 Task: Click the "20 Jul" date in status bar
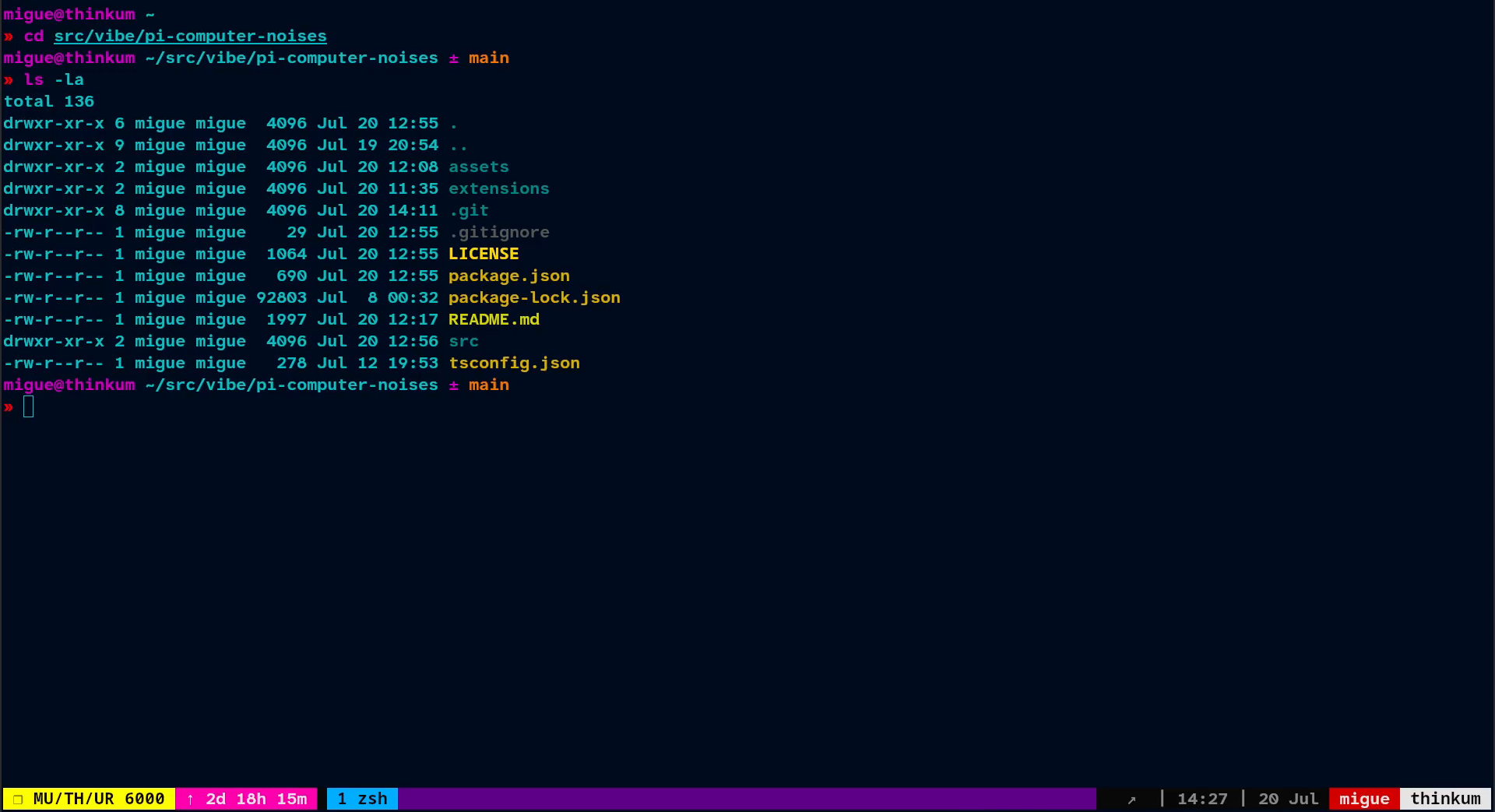click(1289, 799)
